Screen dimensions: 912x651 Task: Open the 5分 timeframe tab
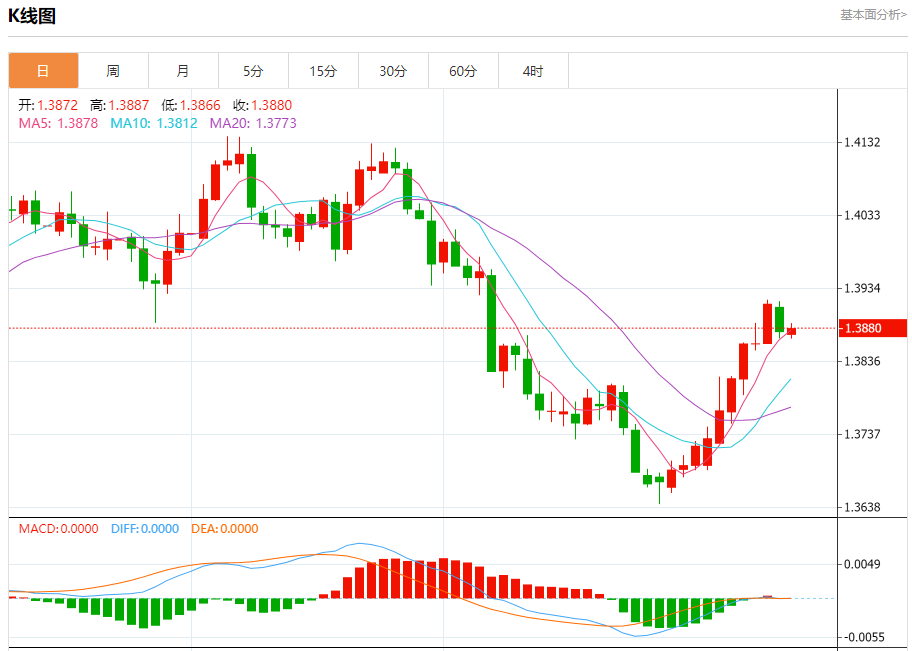[253, 71]
